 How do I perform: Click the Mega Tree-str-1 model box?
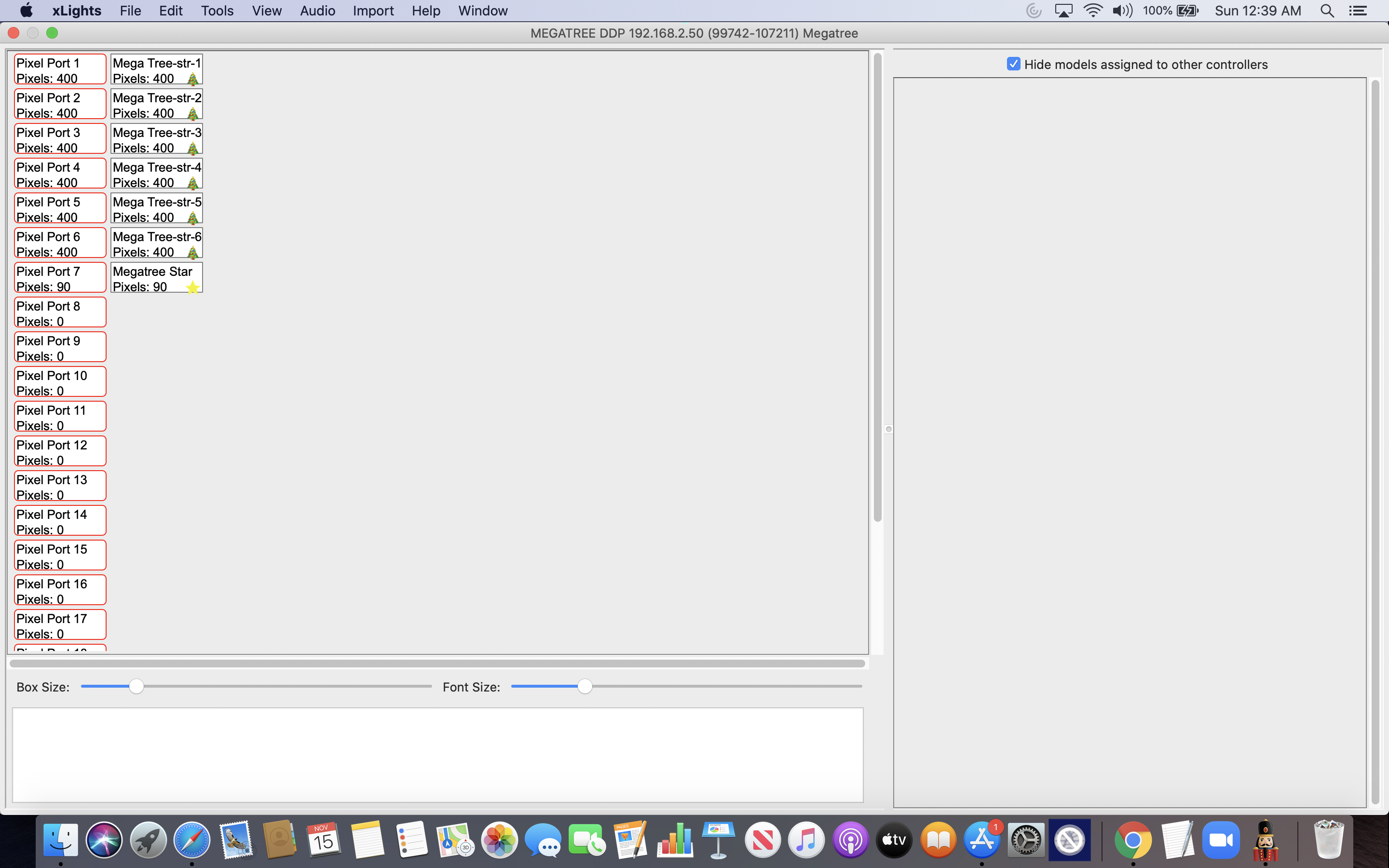[x=157, y=70]
